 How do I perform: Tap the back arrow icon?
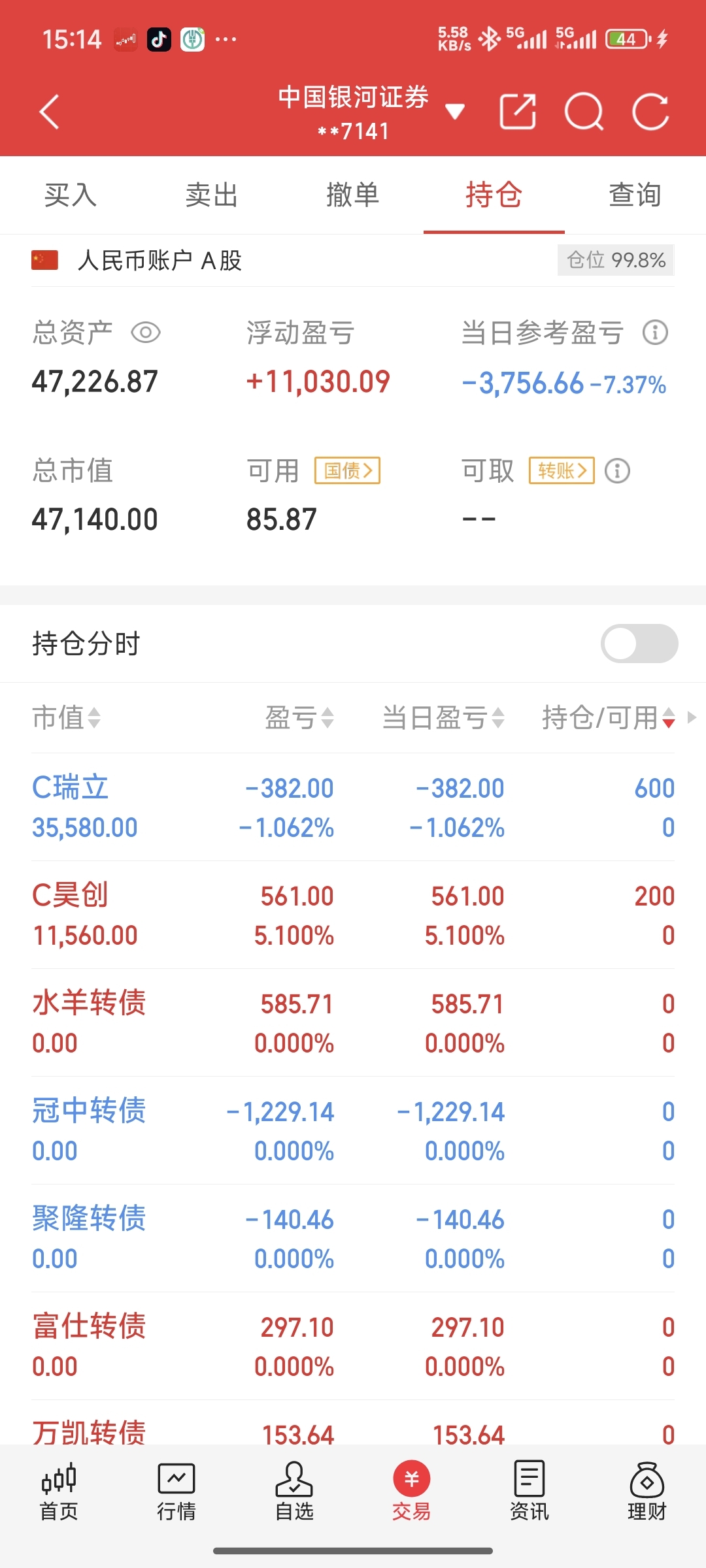(x=50, y=112)
